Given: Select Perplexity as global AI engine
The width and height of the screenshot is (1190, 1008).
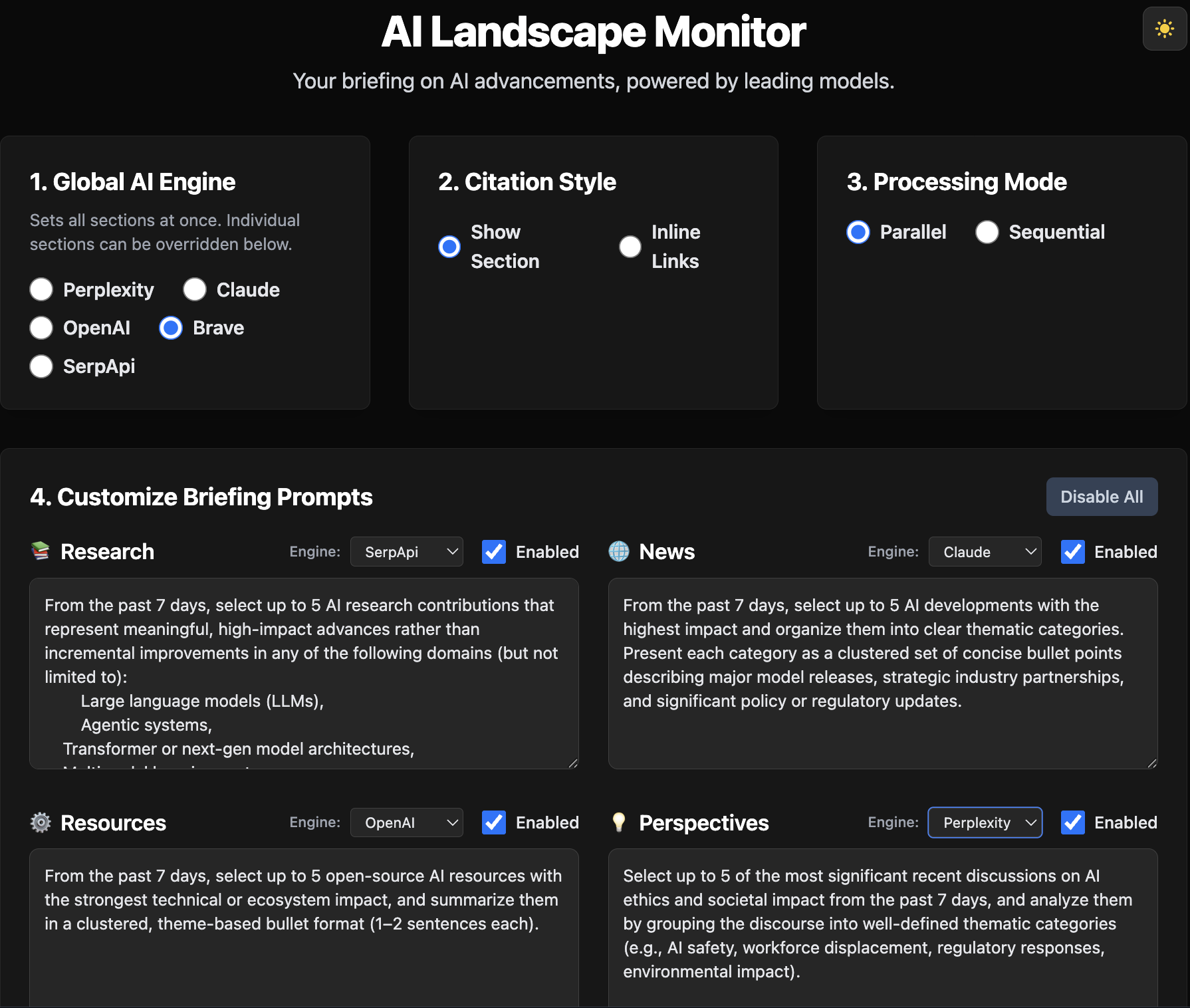Looking at the screenshot, I should [x=41, y=289].
